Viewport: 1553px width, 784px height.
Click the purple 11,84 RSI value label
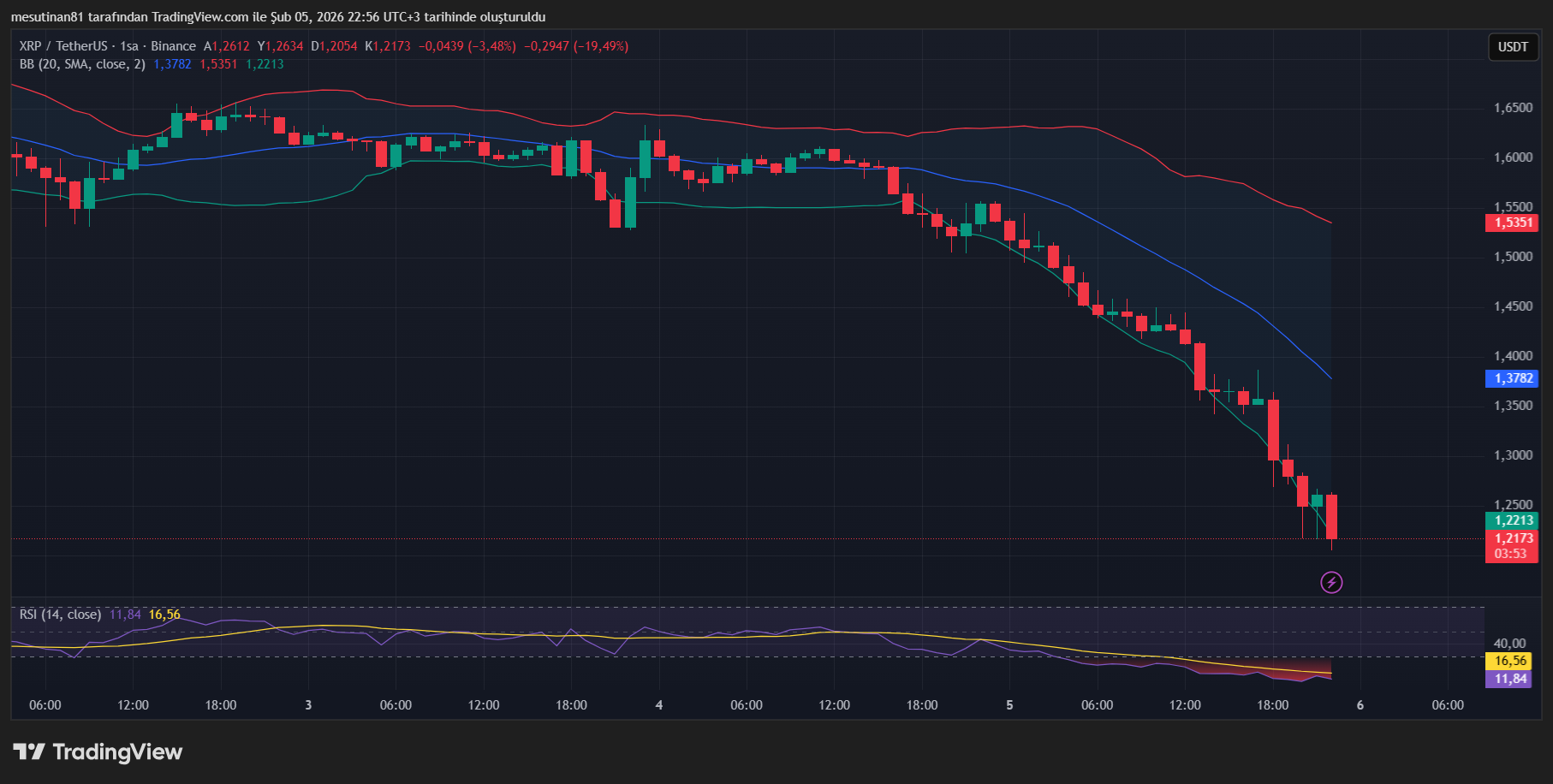point(1508,678)
